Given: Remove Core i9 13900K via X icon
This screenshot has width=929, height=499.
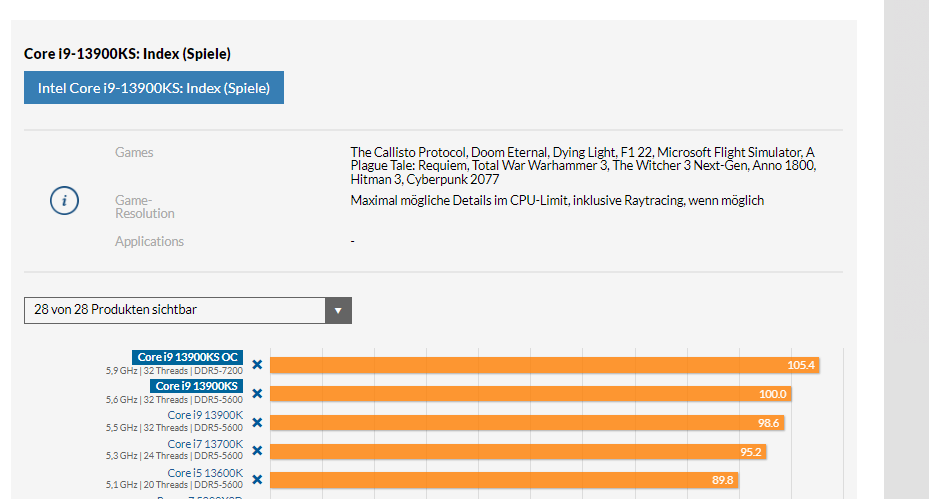Looking at the screenshot, I should click(x=257, y=423).
